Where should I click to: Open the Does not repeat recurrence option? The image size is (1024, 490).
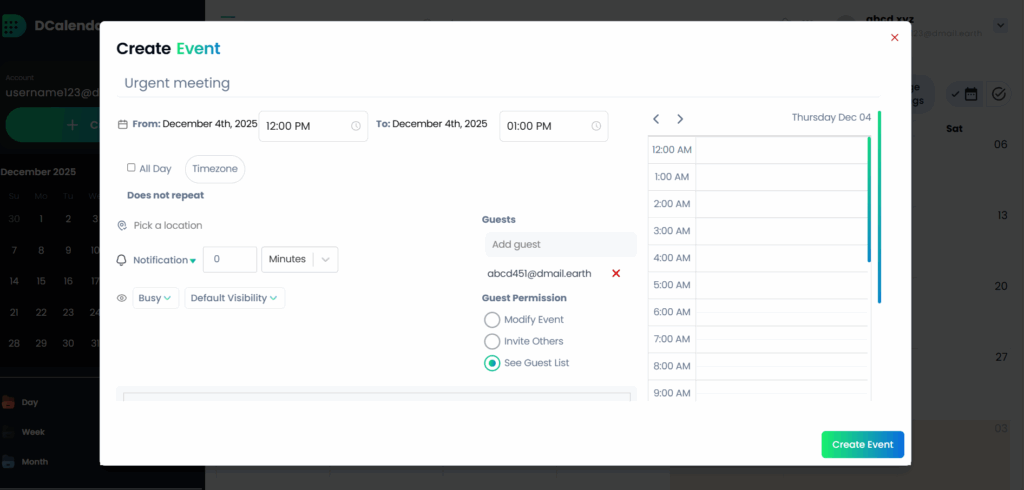coord(165,196)
